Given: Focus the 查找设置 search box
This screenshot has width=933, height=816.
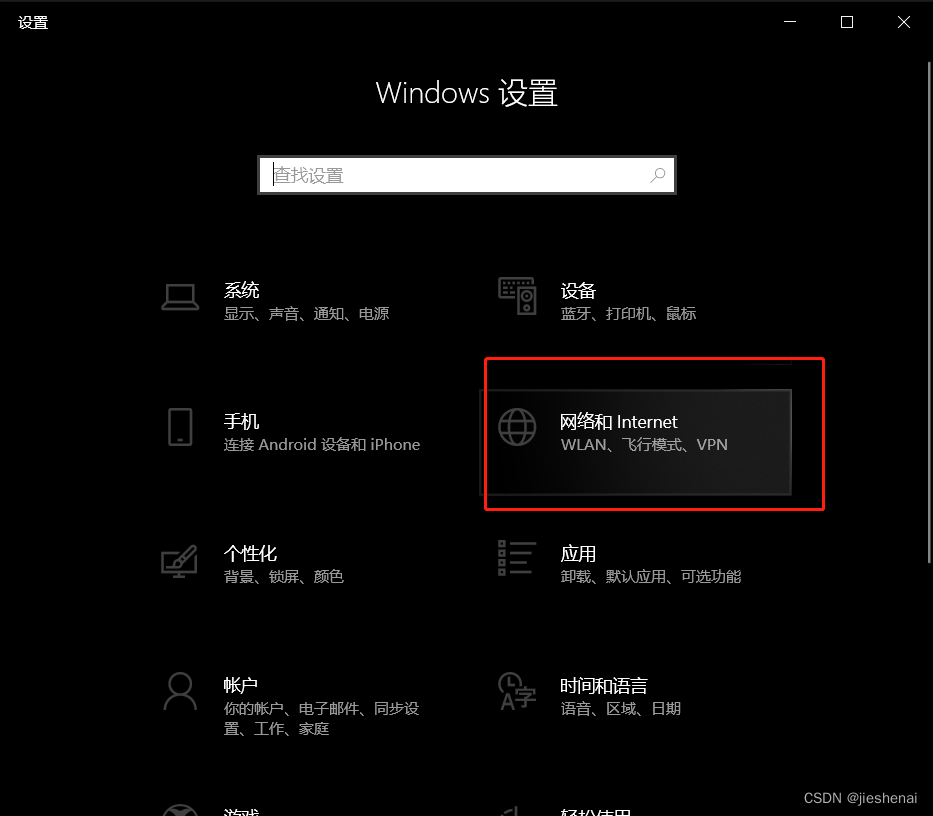Looking at the screenshot, I should click(467, 175).
